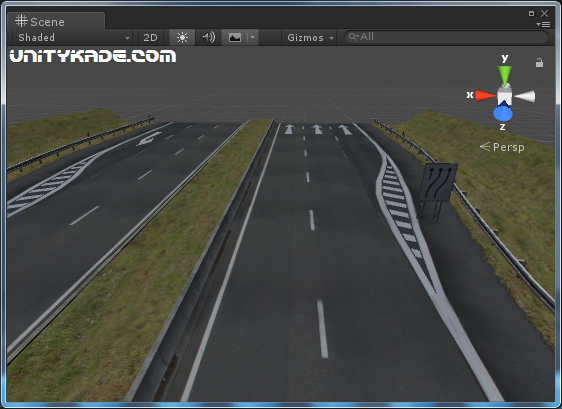This screenshot has height=409, width=562.
Task: Click the red X axis cone on gizmo
Action: coord(485,95)
